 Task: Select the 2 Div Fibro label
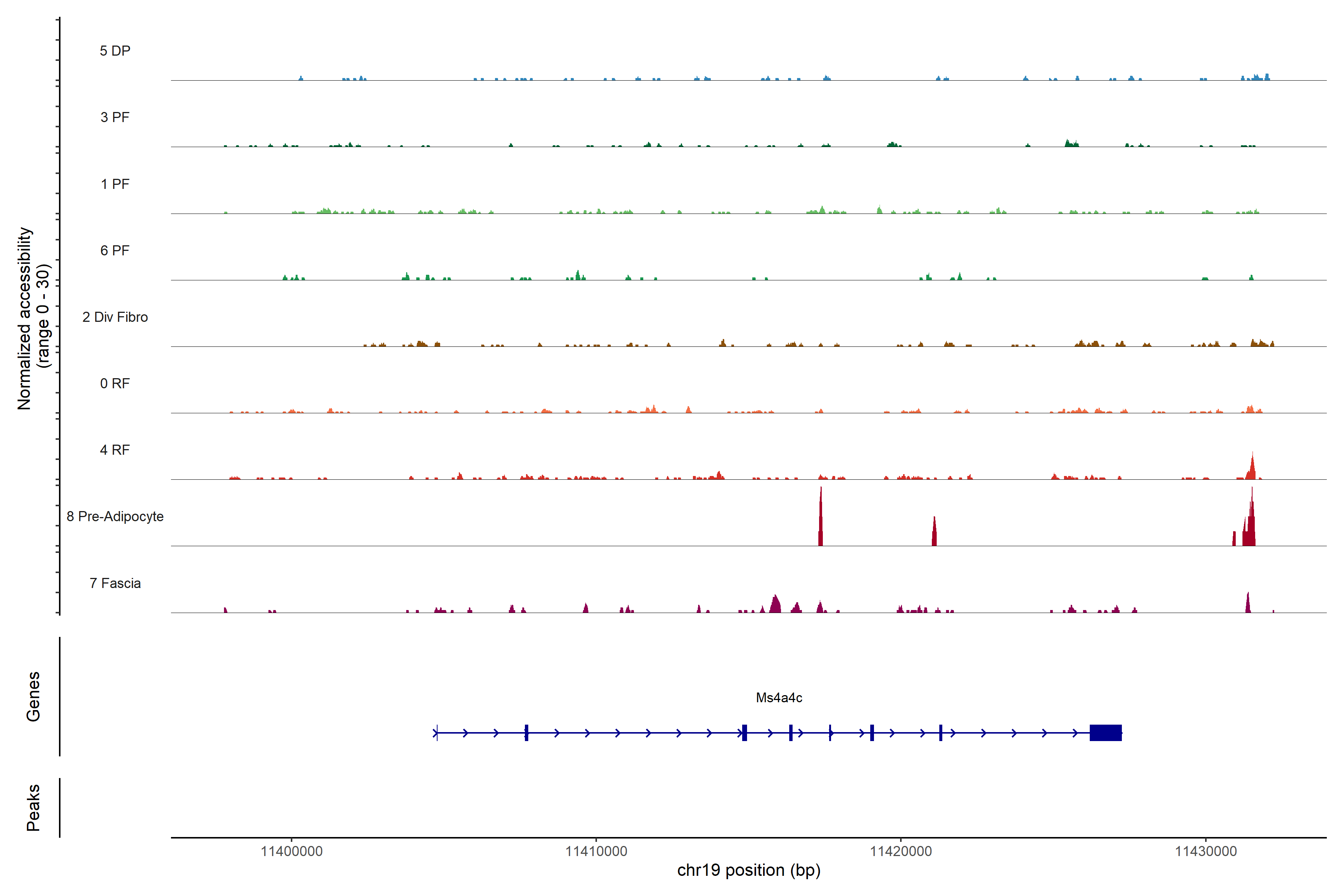point(115,317)
